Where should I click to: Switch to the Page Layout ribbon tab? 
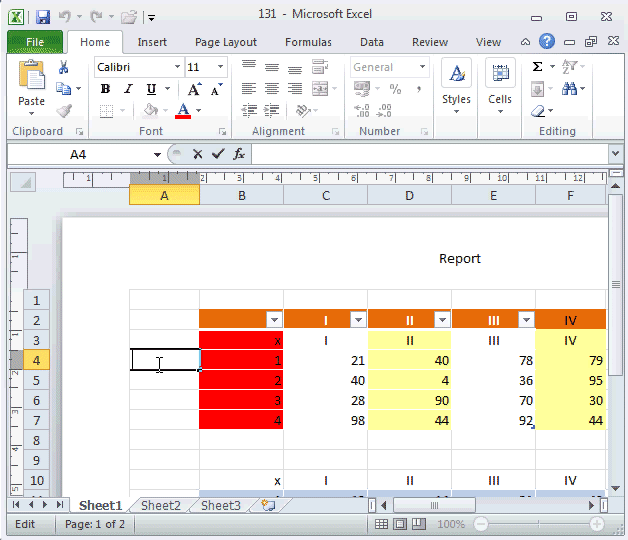pos(226,42)
